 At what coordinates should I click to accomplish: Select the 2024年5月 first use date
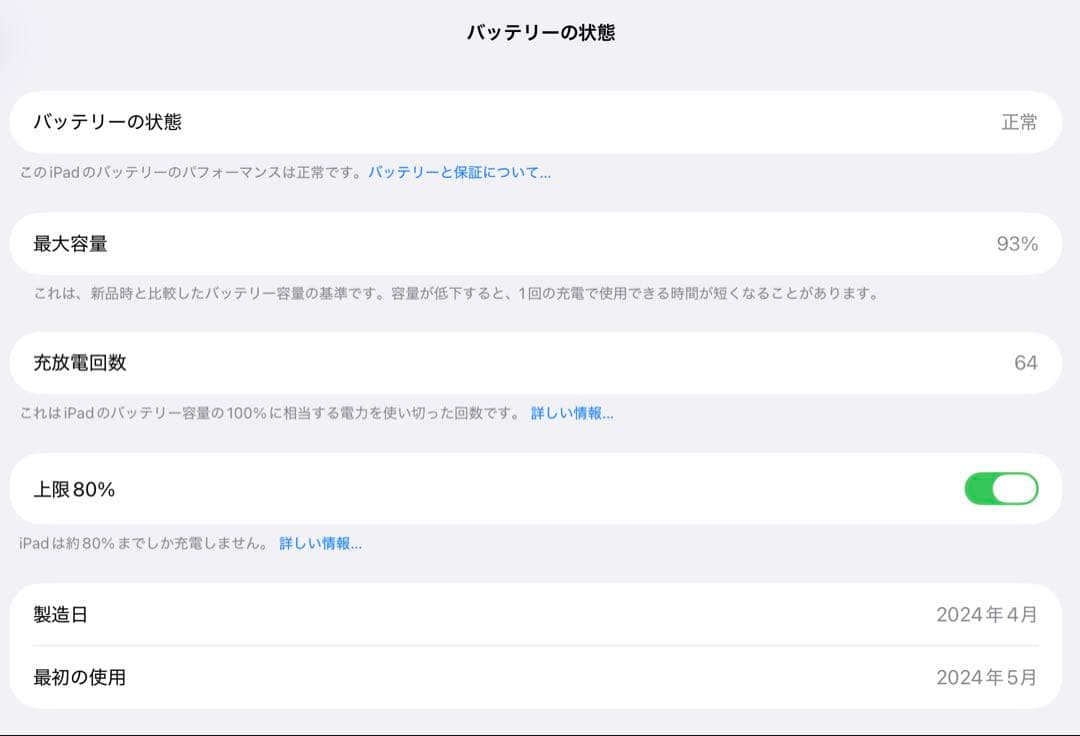click(986, 677)
